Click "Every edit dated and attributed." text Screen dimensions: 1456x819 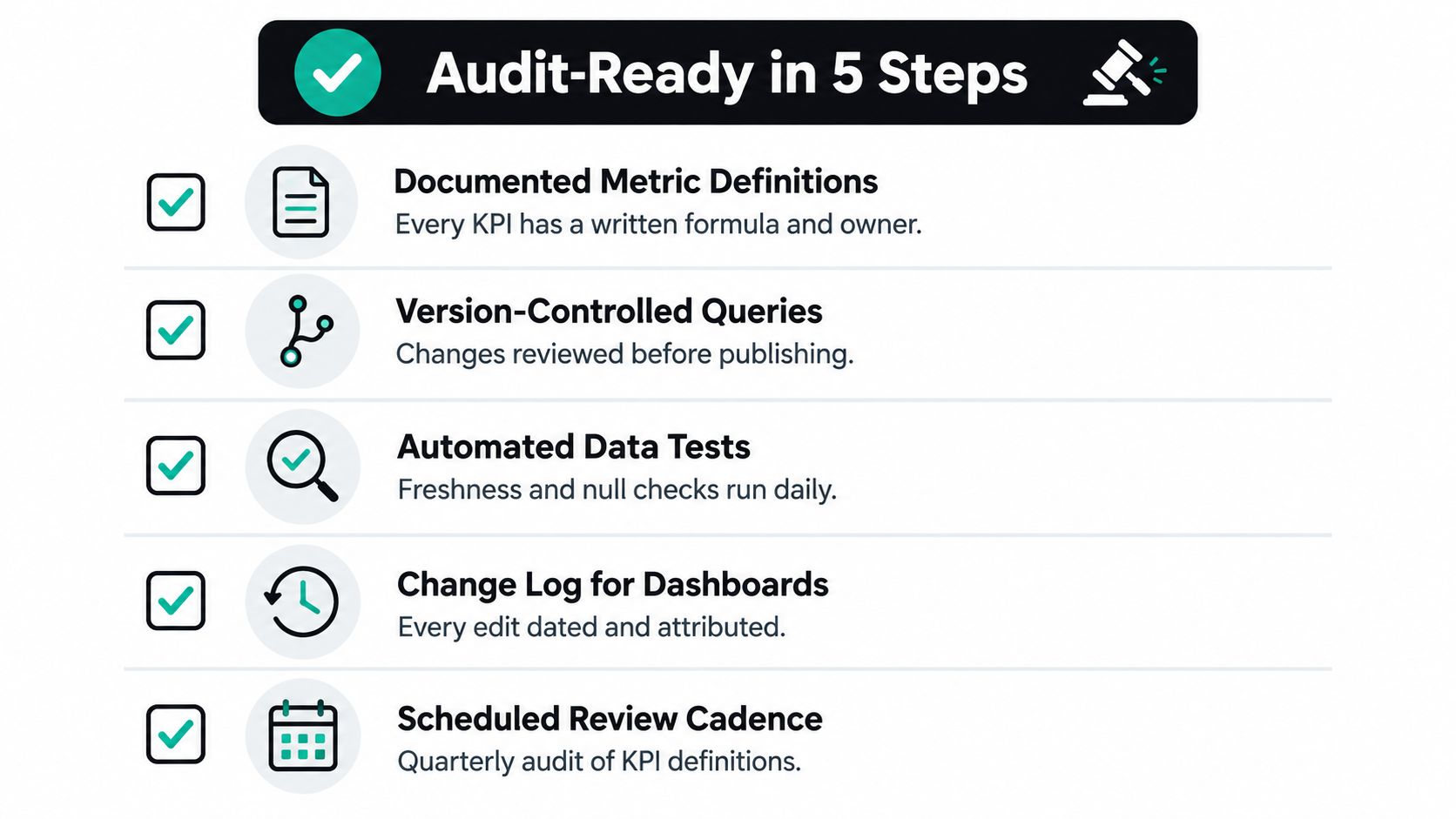591,627
